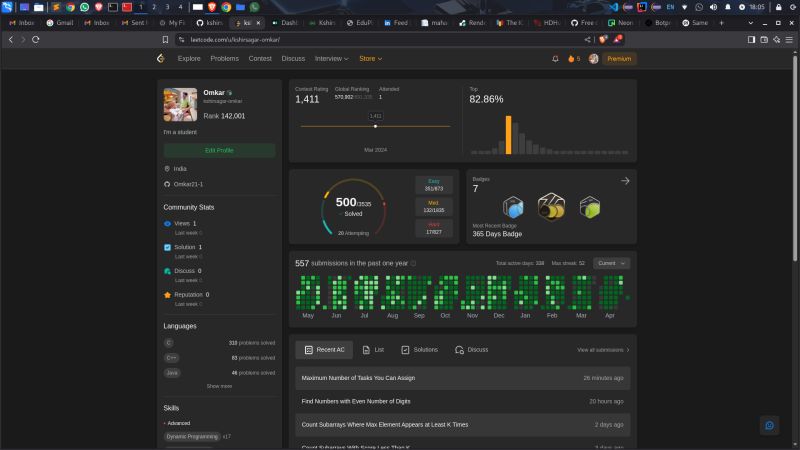Image resolution: width=800 pixels, height=450 pixels.
Task: Click the highlighted orange histogram bar
Action: (x=508, y=135)
